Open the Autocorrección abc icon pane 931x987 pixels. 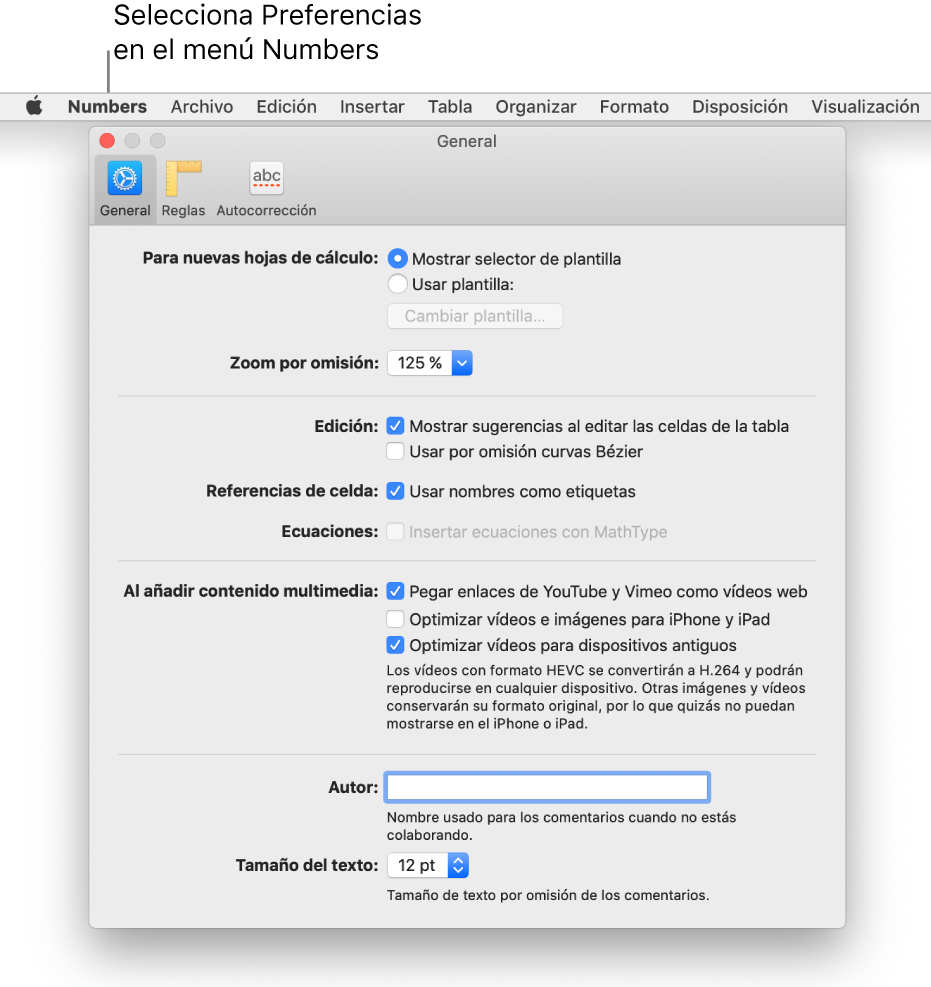point(266,178)
